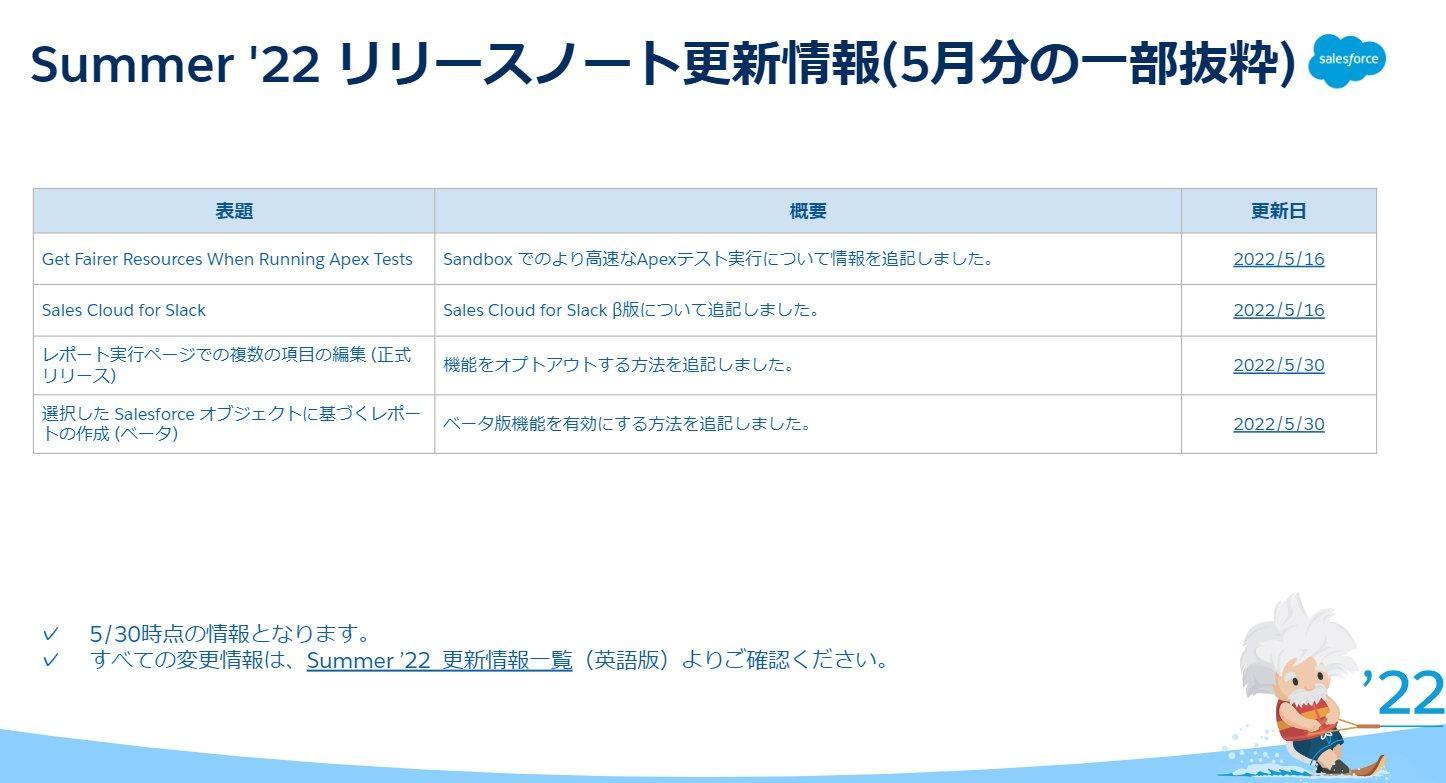Open the Summer '22 更新情報一覧 link

click(x=439, y=660)
